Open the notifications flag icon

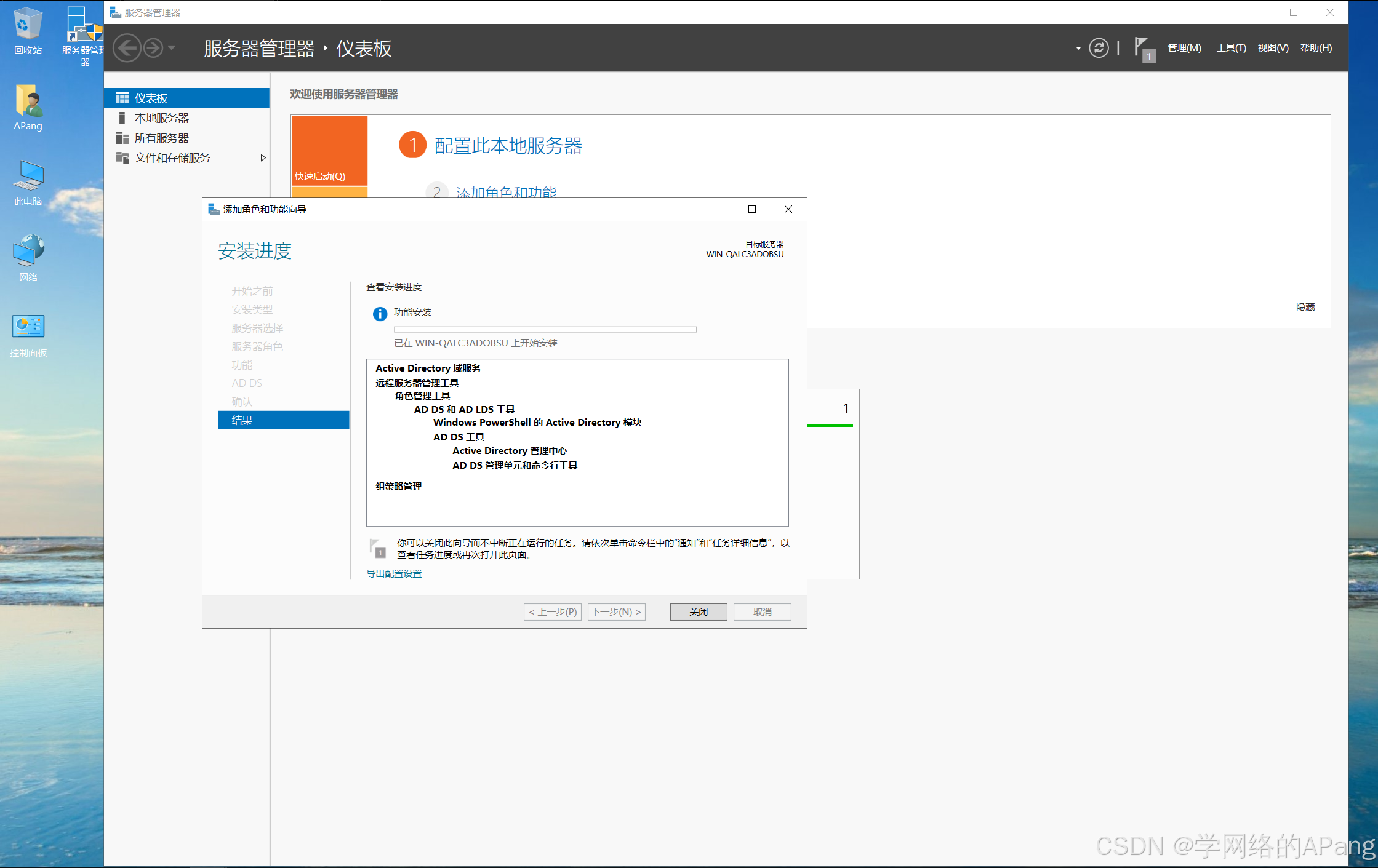[x=1143, y=48]
